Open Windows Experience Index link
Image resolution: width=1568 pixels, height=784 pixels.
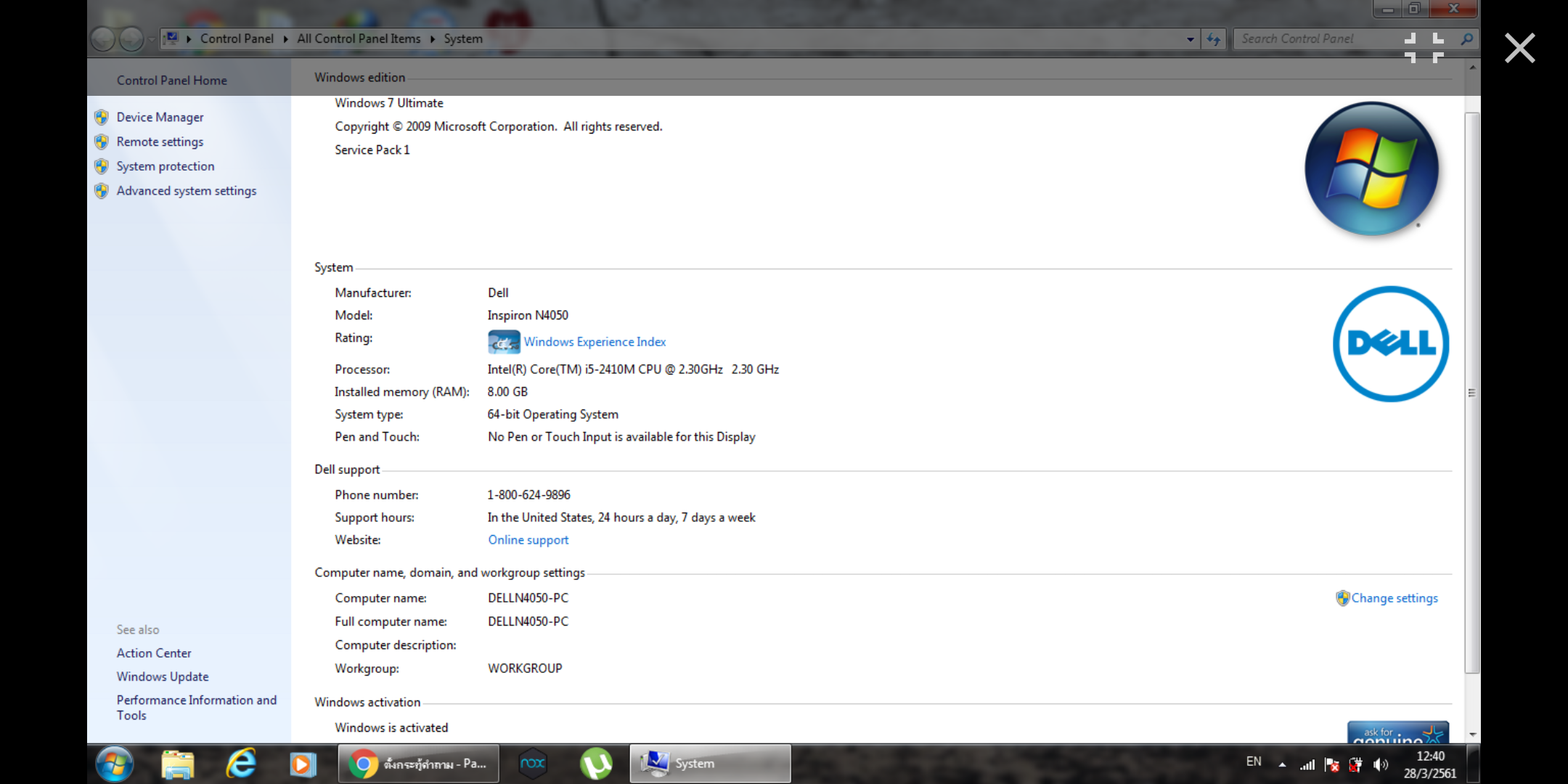[x=595, y=342]
